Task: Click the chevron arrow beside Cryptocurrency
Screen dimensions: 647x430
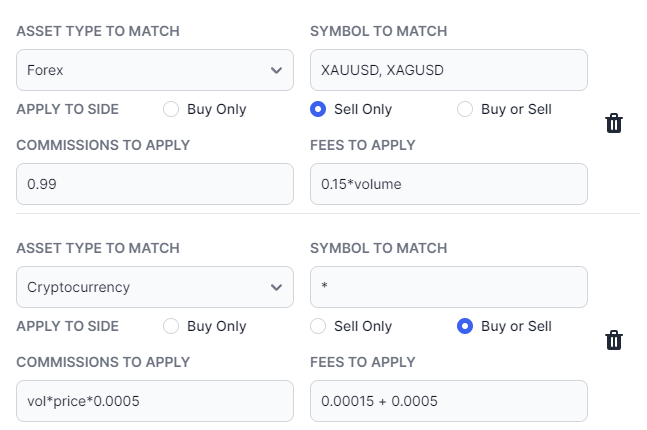Action: click(276, 287)
